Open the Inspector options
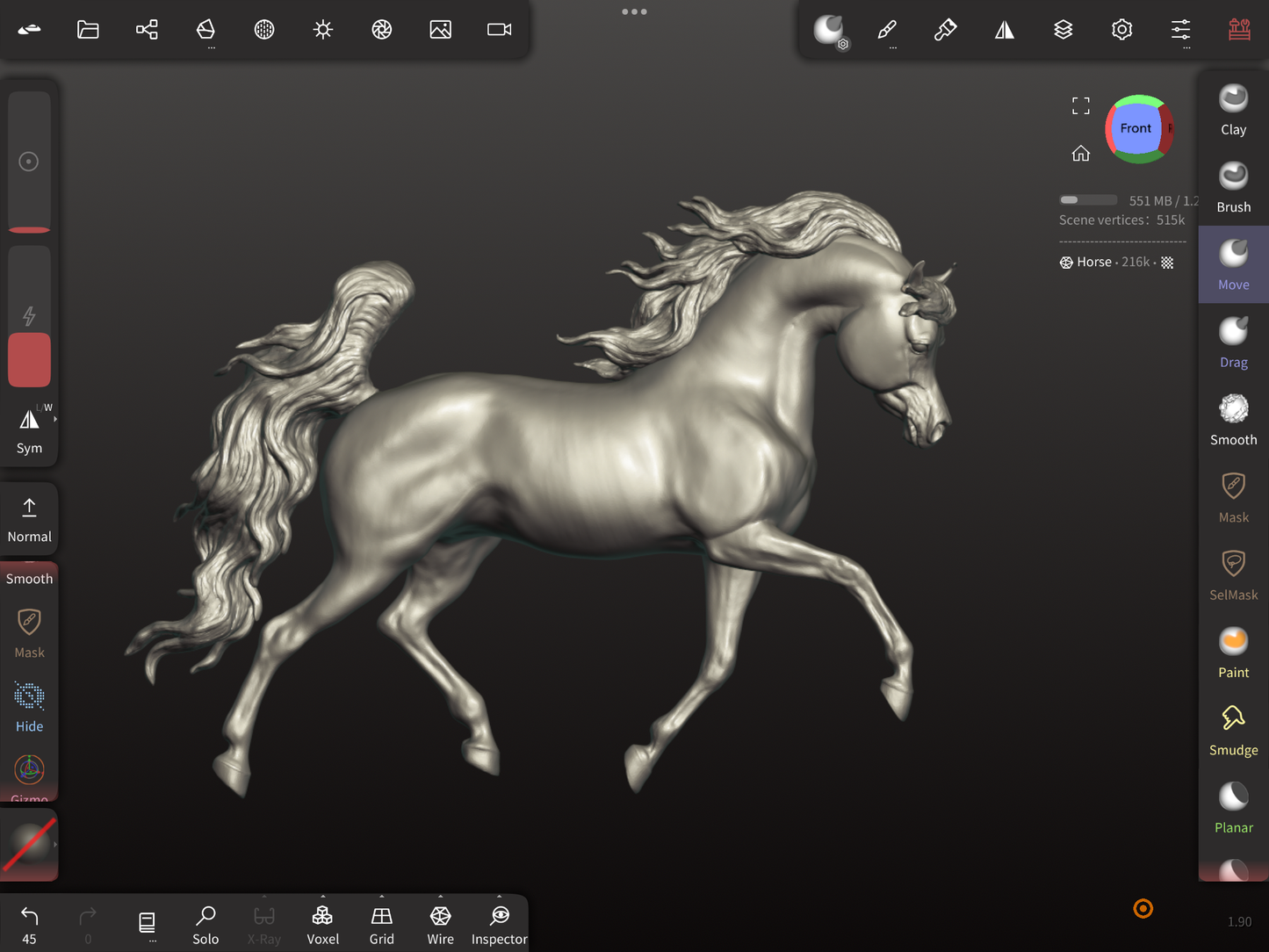This screenshot has width=1269, height=952. click(499, 925)
